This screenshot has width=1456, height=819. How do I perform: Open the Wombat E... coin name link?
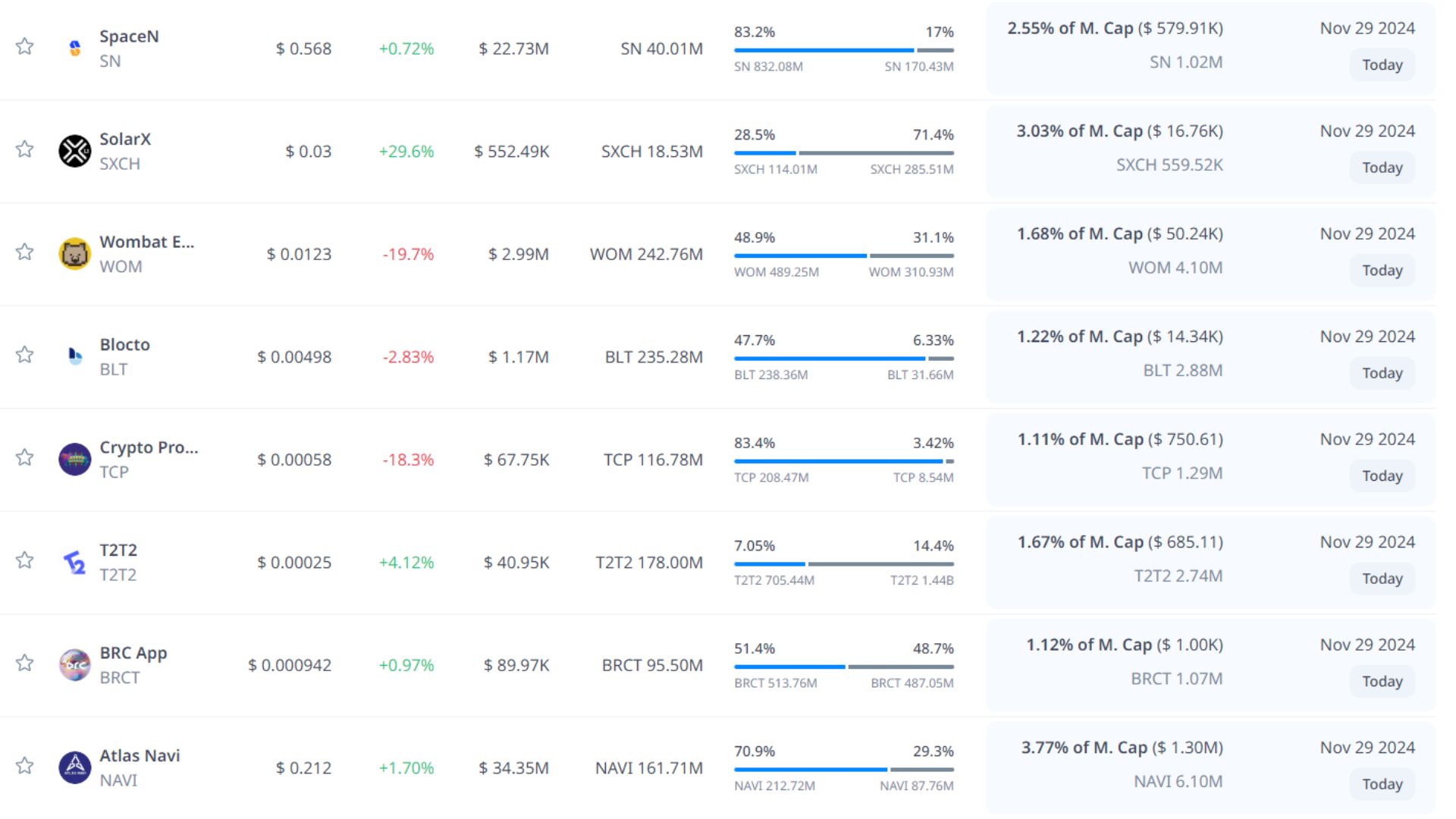[146, 242]
